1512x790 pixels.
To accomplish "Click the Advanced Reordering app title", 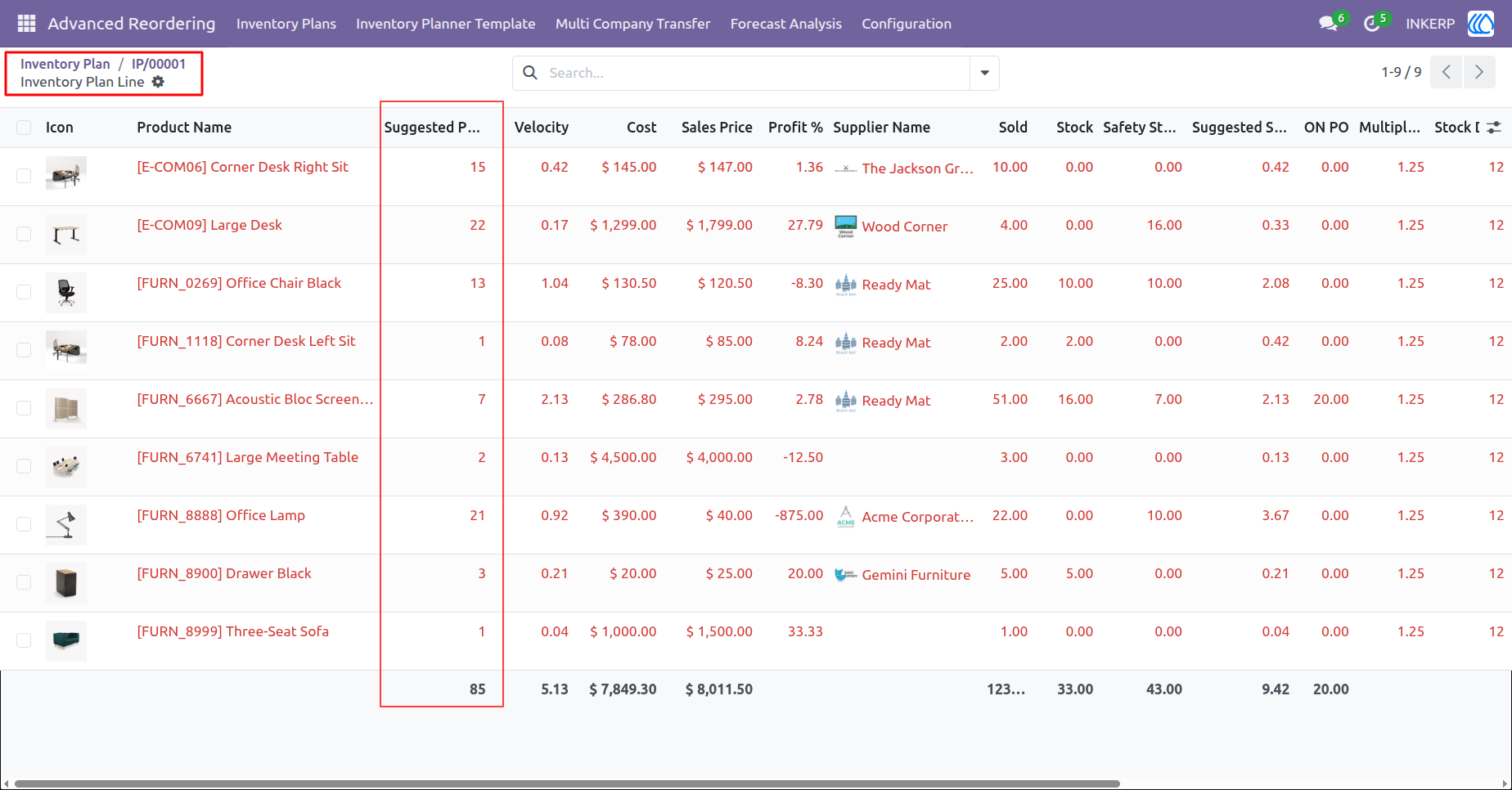I will (132, 24).
